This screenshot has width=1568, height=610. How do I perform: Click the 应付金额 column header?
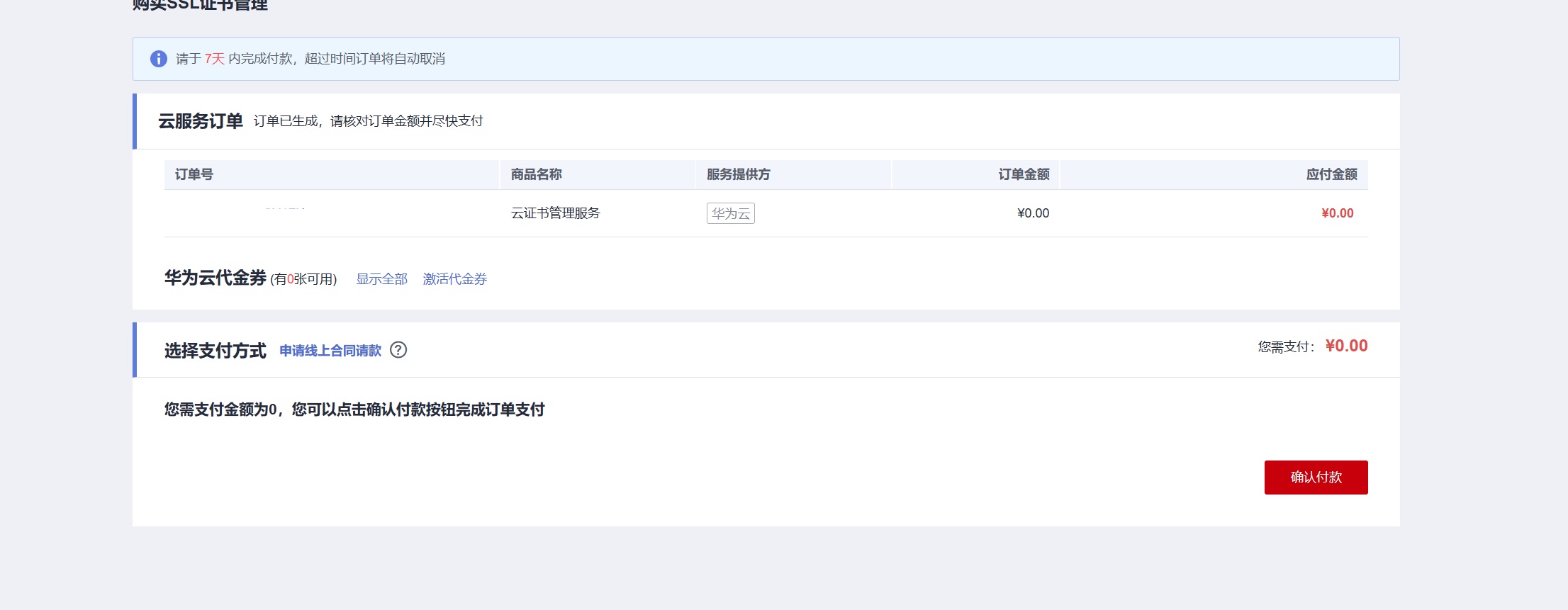tap(1331, 174)
